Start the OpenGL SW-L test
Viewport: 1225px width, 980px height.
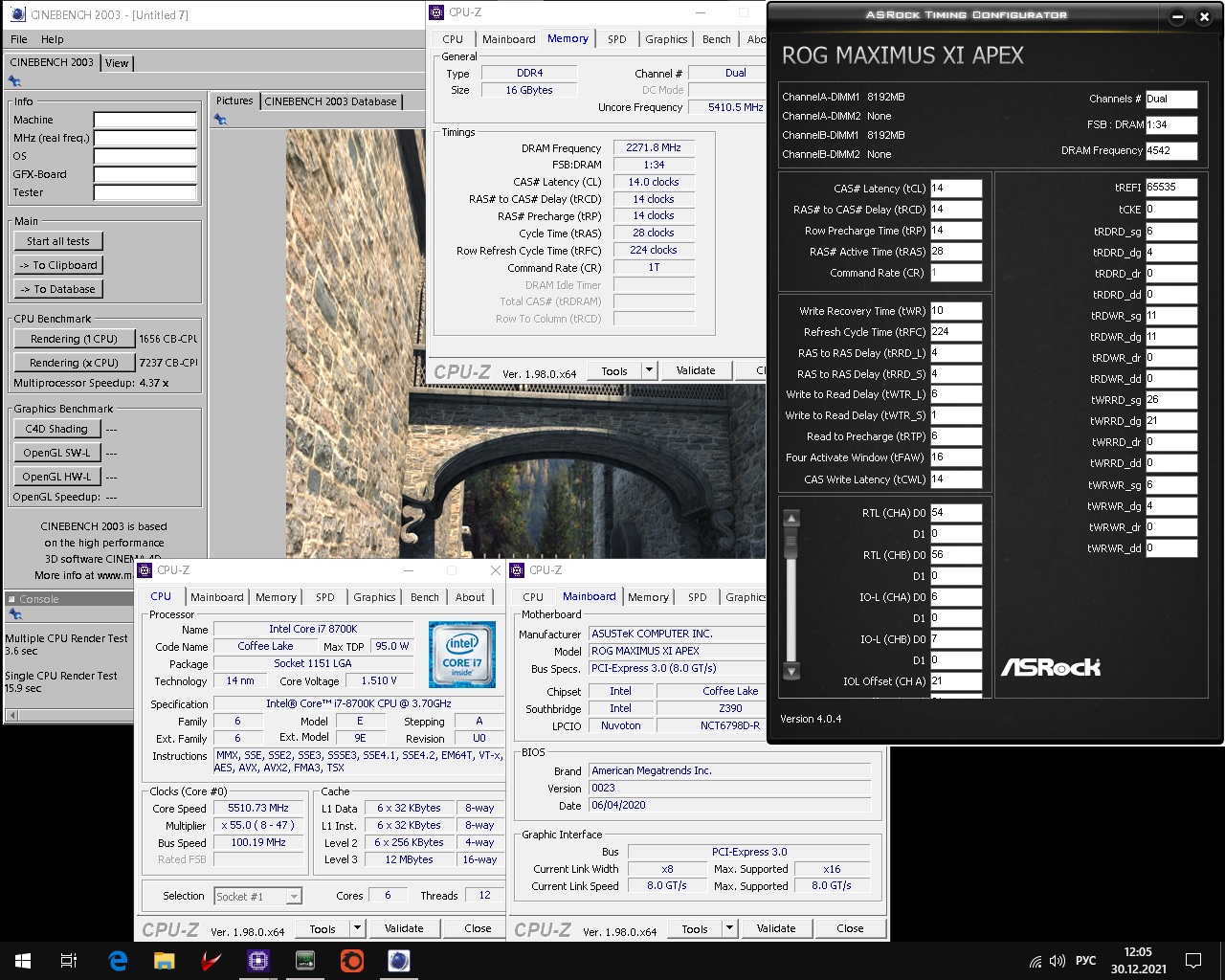click(x=57, y=453)
